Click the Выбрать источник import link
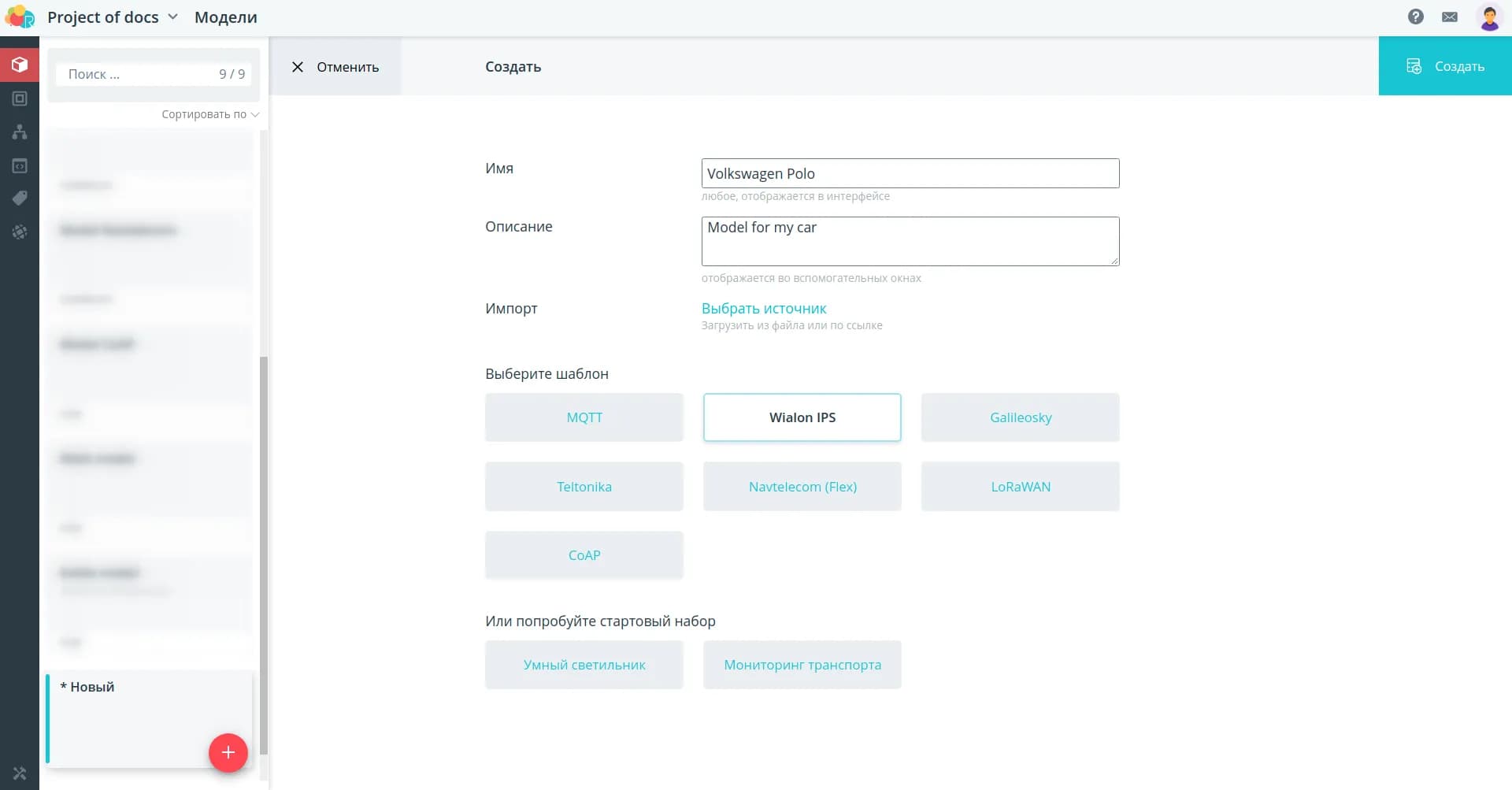Viewport: 1512px width, 790px height. 763,309
